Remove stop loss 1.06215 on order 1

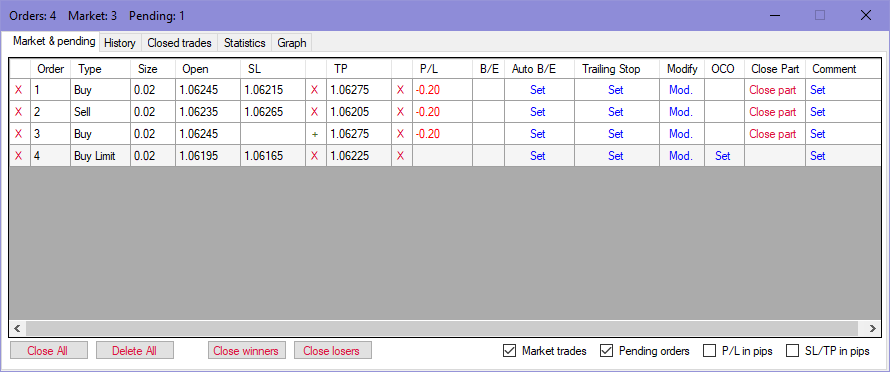point(315,90)
